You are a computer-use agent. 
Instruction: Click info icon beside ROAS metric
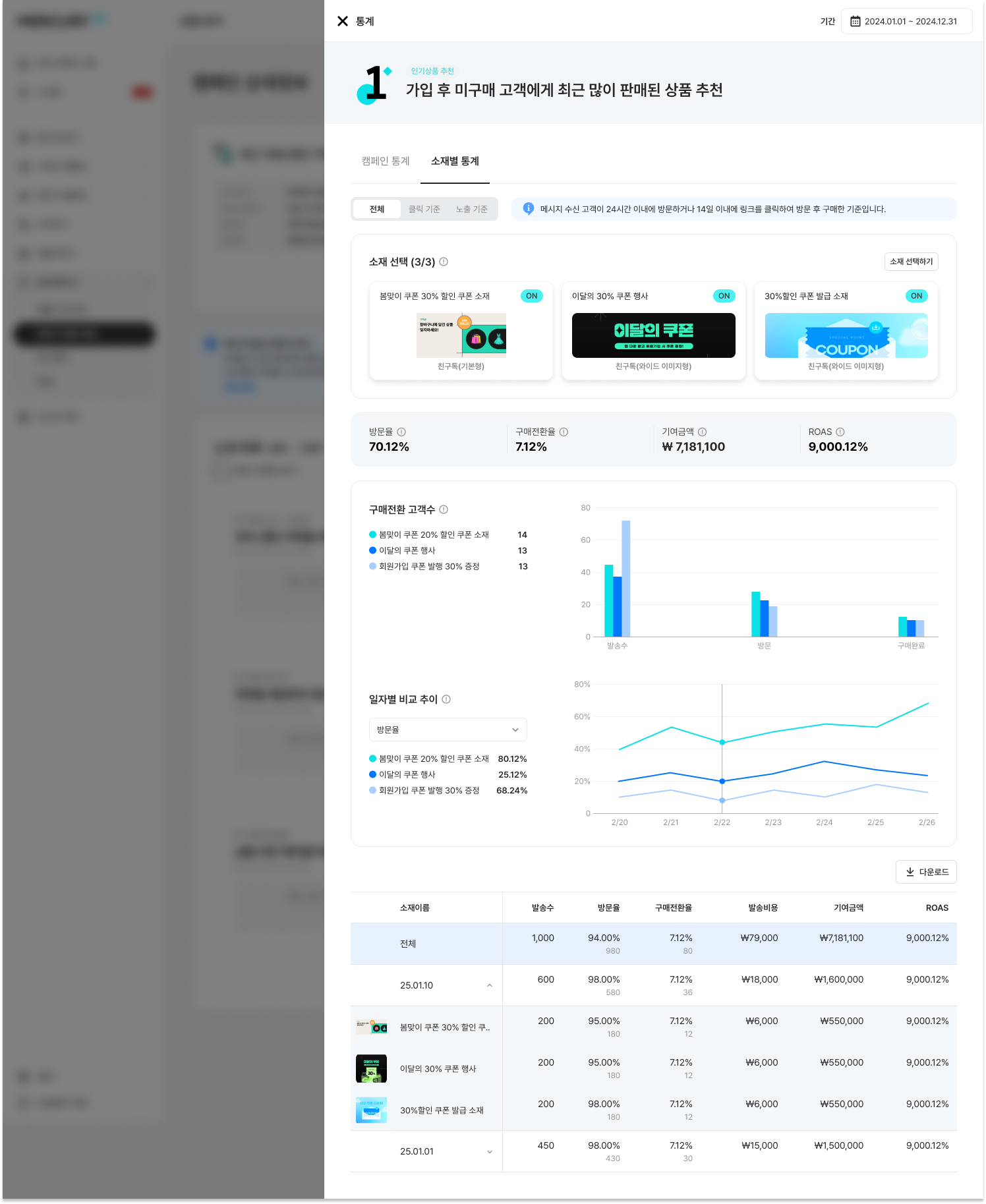[840, 432]
